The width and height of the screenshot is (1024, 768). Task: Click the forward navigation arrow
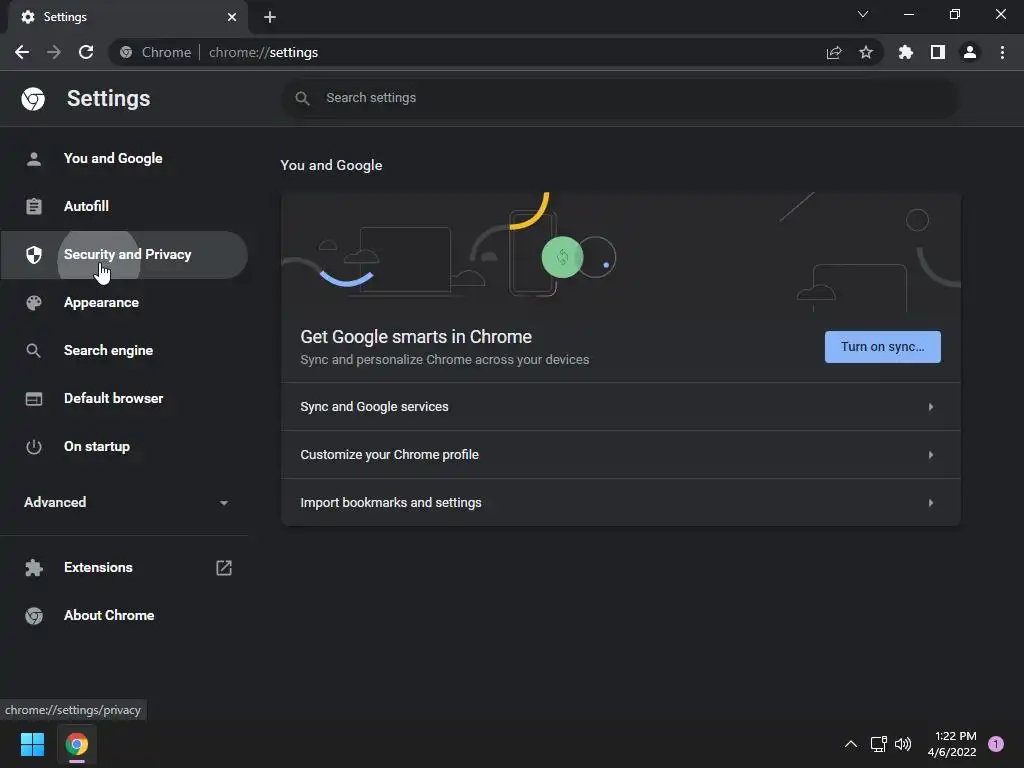(54, 52)
